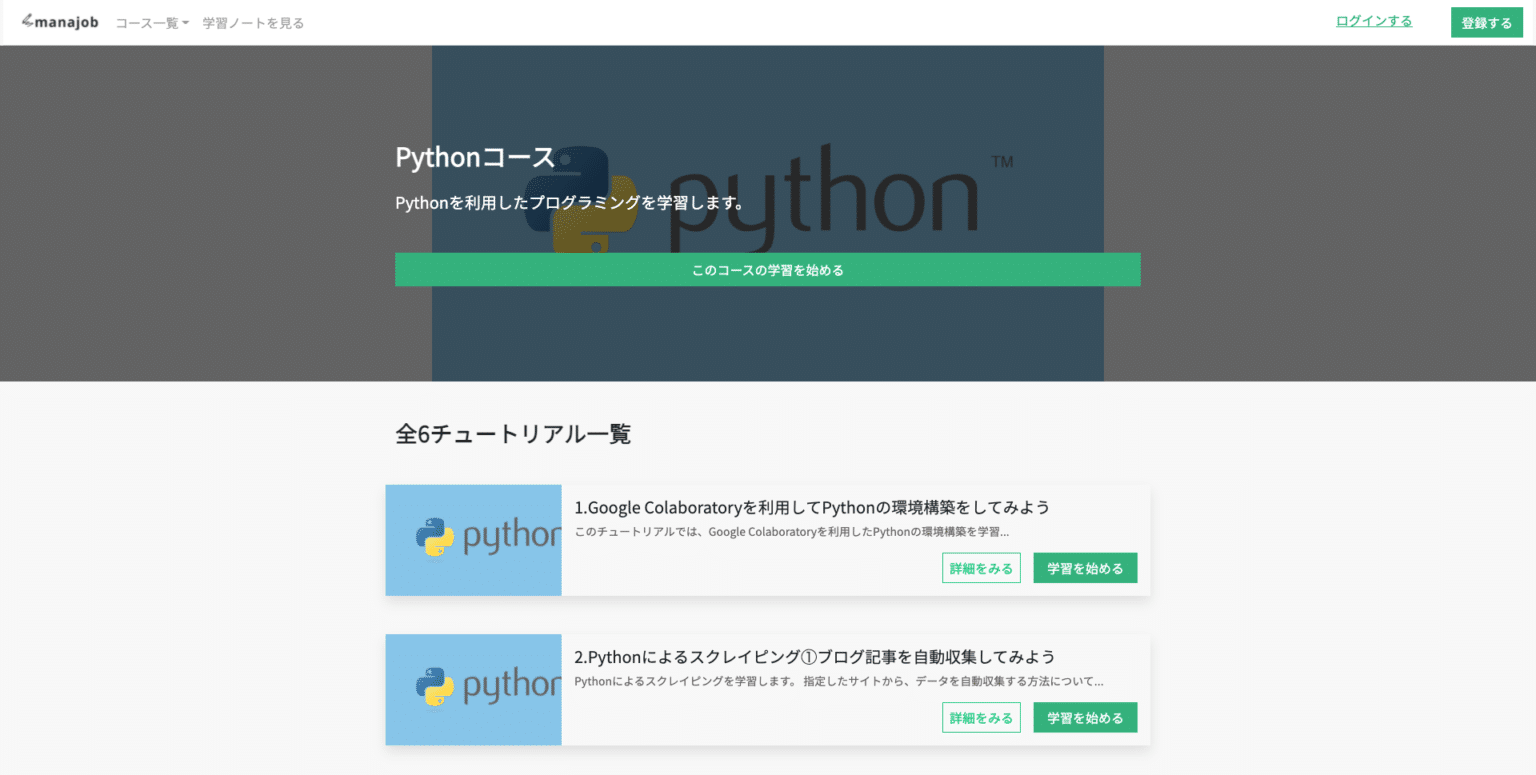Viewport: 1536px width, 775px height.
Task: Click 詳細をみる for the scraping tutorial
Action: tap(980, 717)
